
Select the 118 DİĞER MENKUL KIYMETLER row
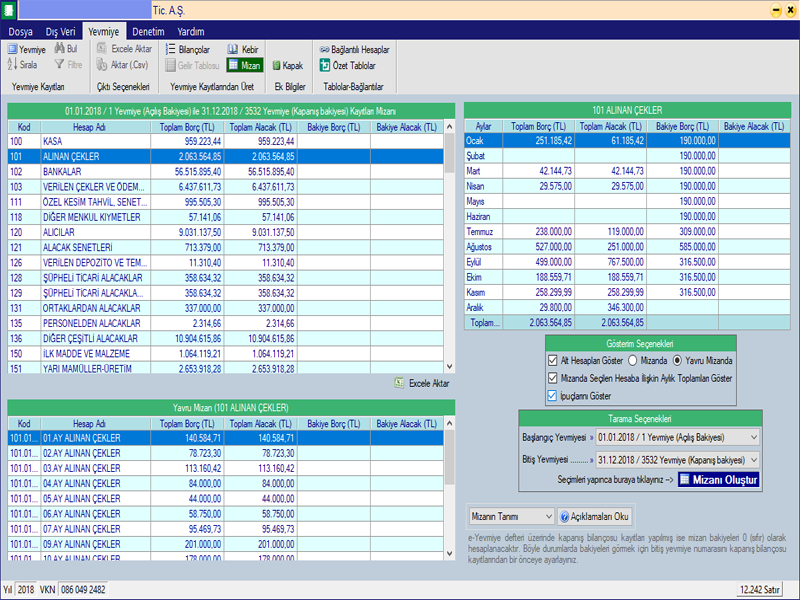pyautogui.click(x=226, y=217)
